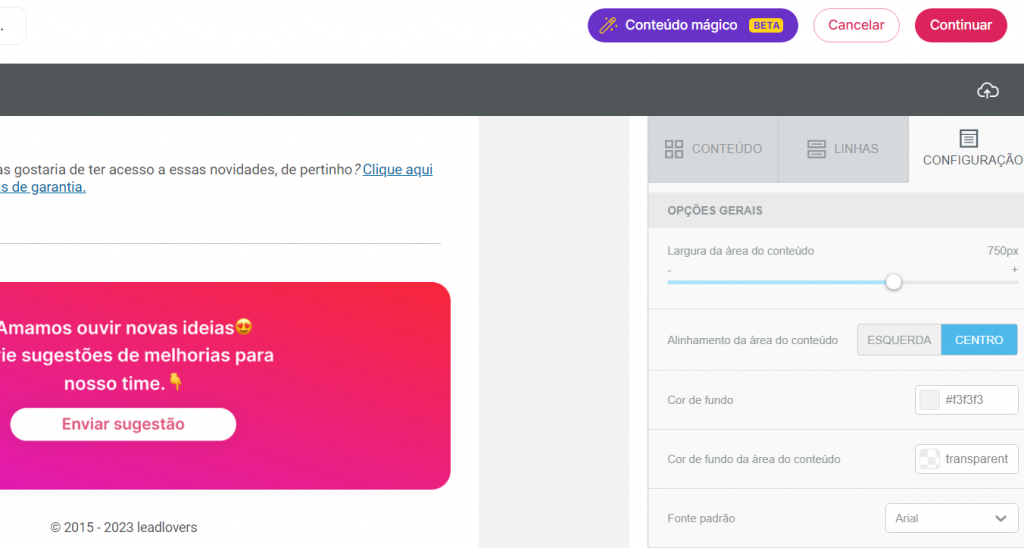Open the transparent content area color swatch
1024x548 pixels.
[x=929, y=459]
